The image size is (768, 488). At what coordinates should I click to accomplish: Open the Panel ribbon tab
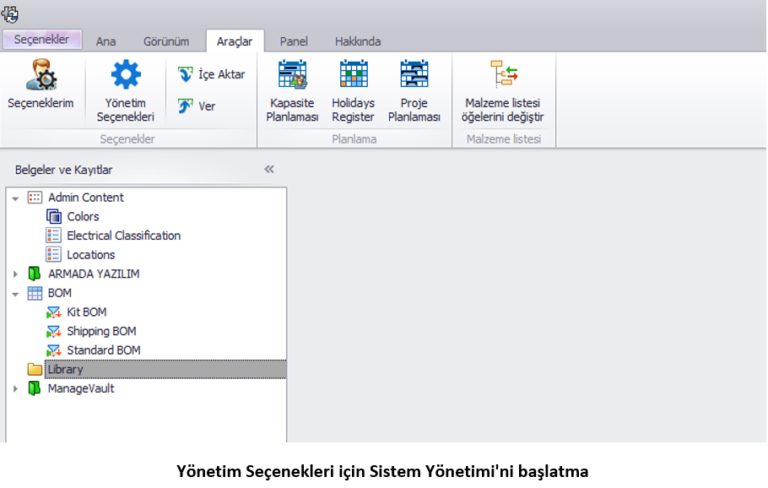pyautogui.click(x=293, y=41)
